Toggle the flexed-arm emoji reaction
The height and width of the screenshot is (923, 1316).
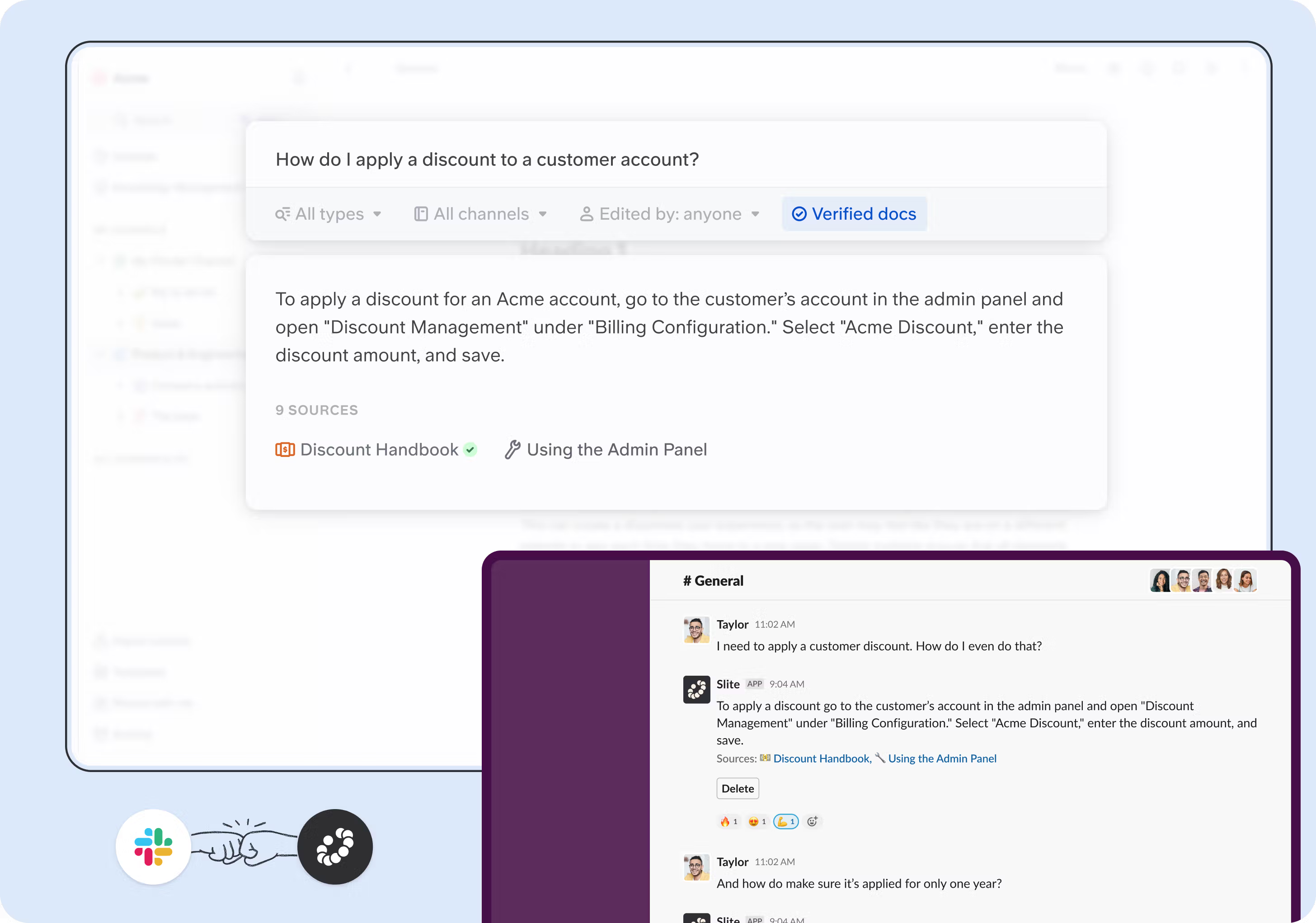pos(786,822)
